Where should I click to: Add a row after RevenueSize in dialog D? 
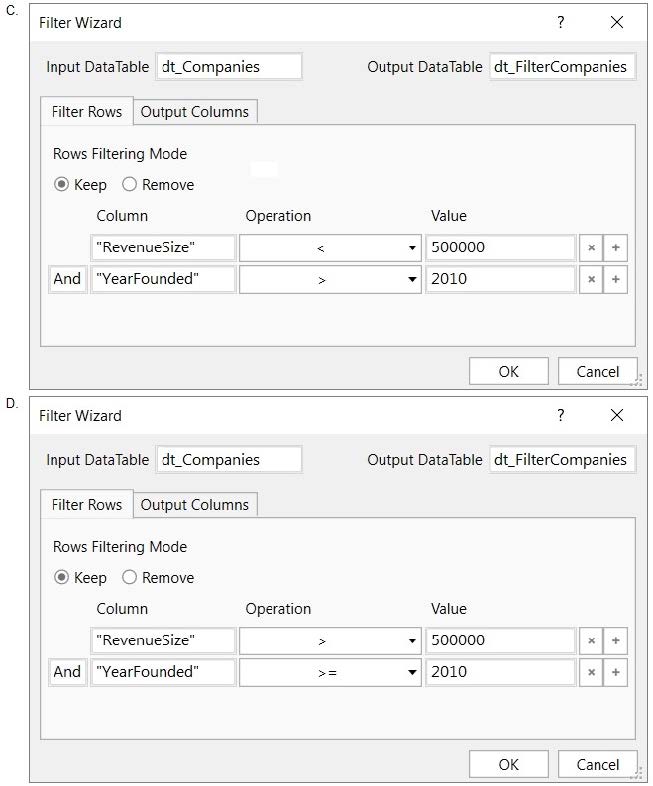(x=615, y=641)
